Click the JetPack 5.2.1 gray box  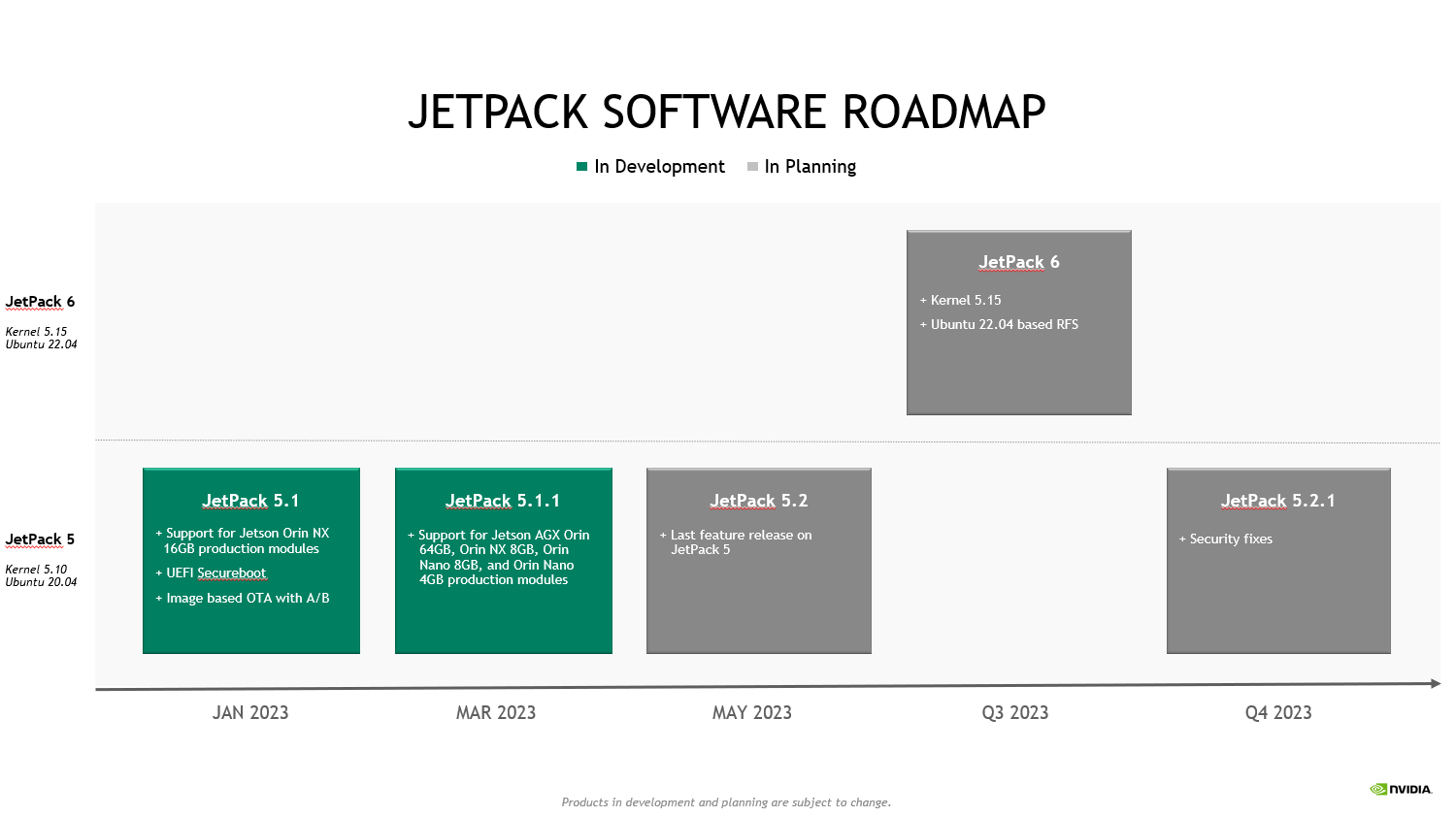(1278, 561)
